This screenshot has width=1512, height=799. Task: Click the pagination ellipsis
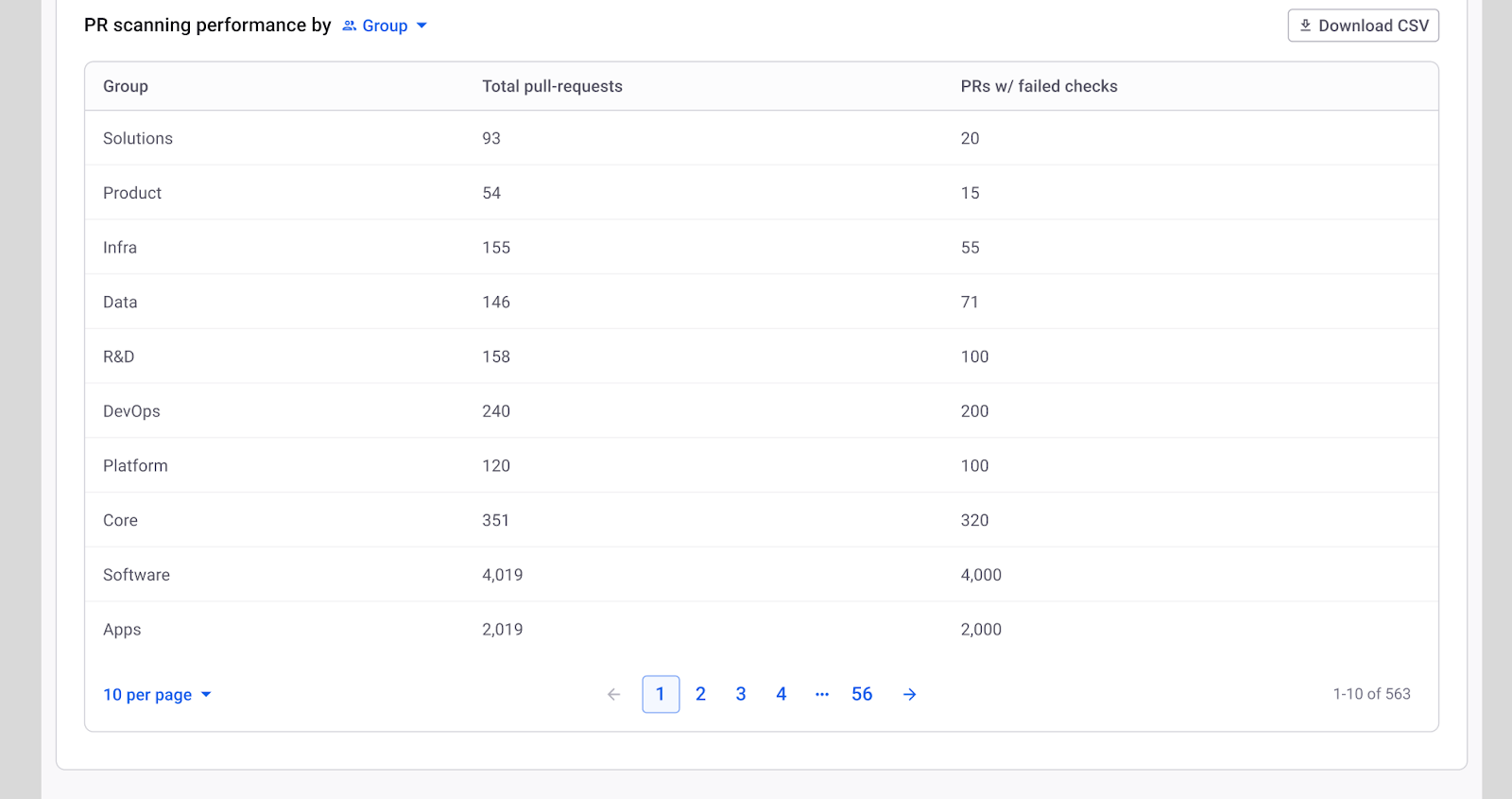pyautogui.click(x=822, y=694)
